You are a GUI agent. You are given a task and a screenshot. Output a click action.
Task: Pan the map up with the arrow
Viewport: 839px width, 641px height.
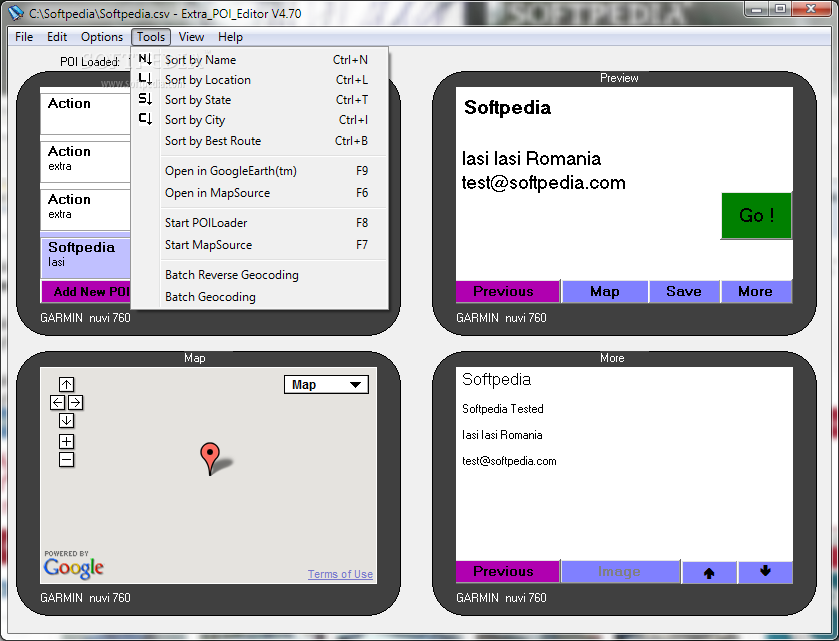(x=66, y=384)
